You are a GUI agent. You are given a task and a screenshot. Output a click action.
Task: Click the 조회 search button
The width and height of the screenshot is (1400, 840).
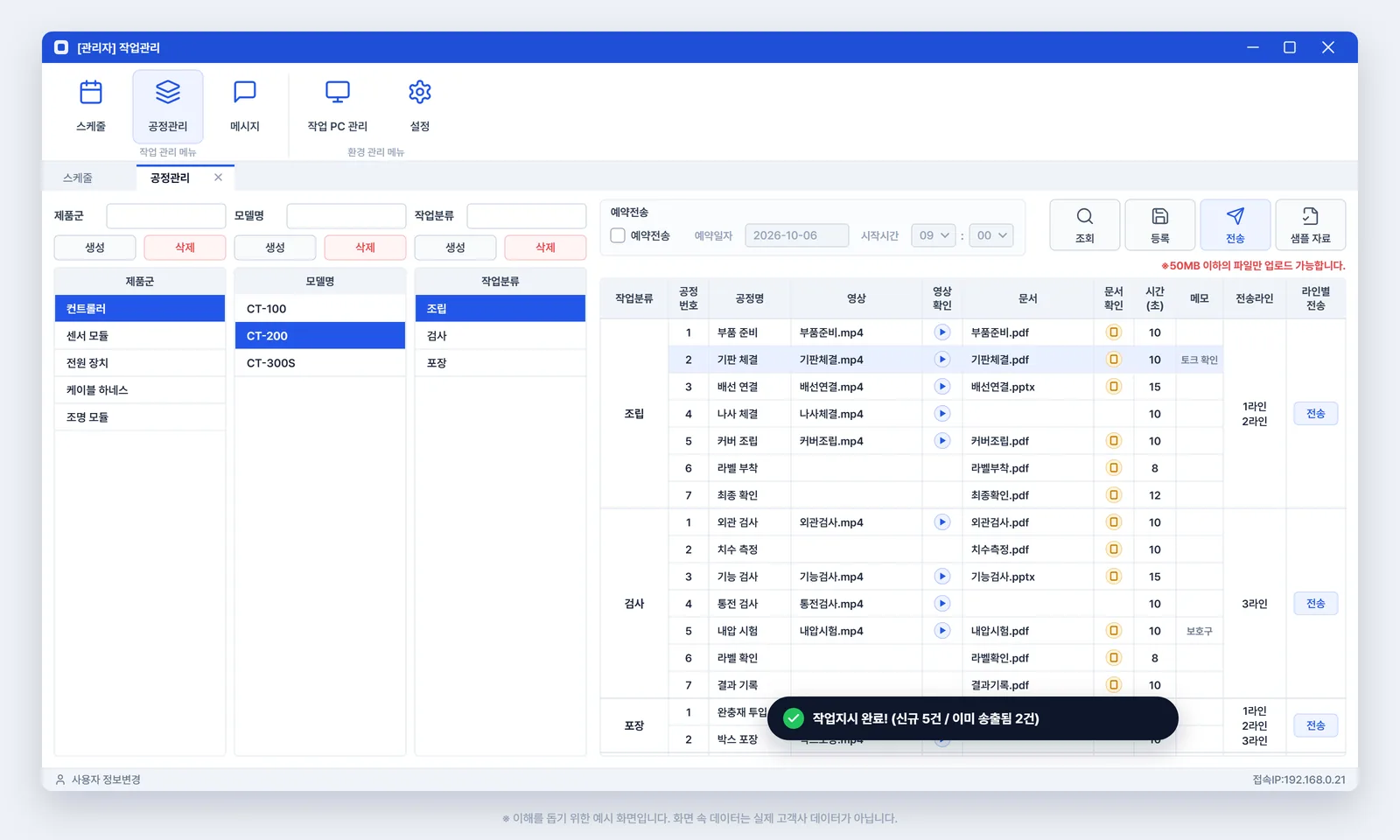pos(1085,225)
